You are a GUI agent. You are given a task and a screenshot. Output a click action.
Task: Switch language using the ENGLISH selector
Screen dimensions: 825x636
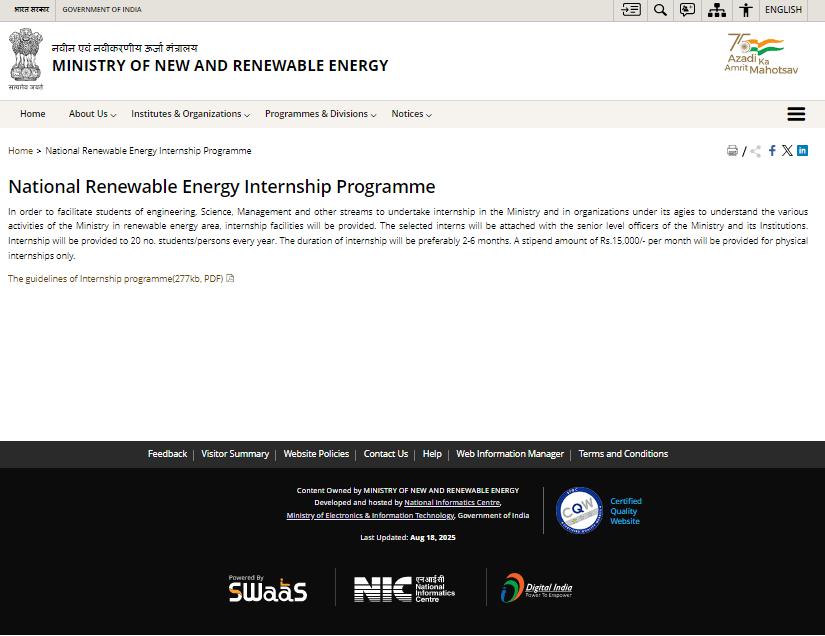[x=783, y=10]
